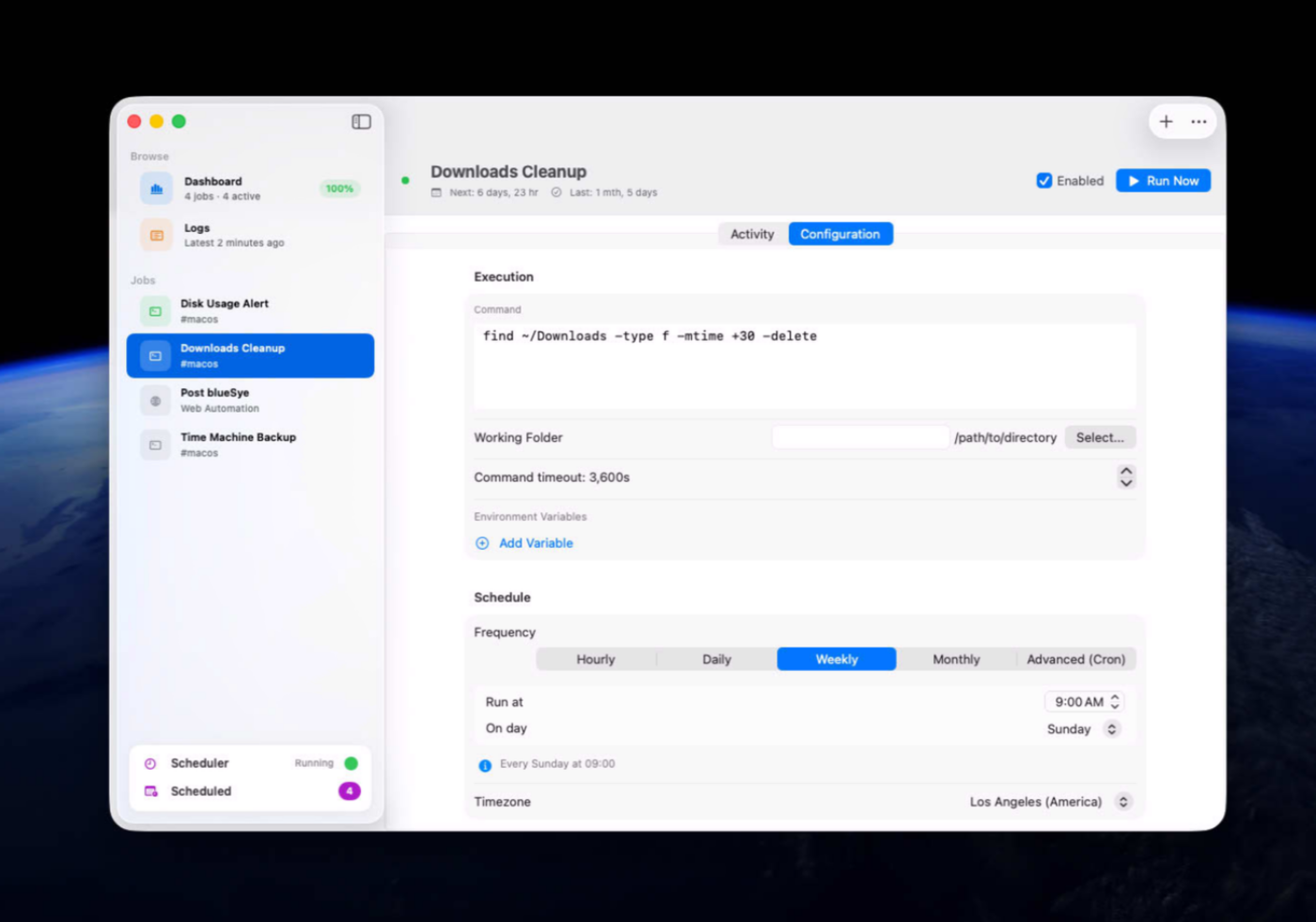Click the Run Now button
1316x922 pixels.
[x=1163, y=180]
